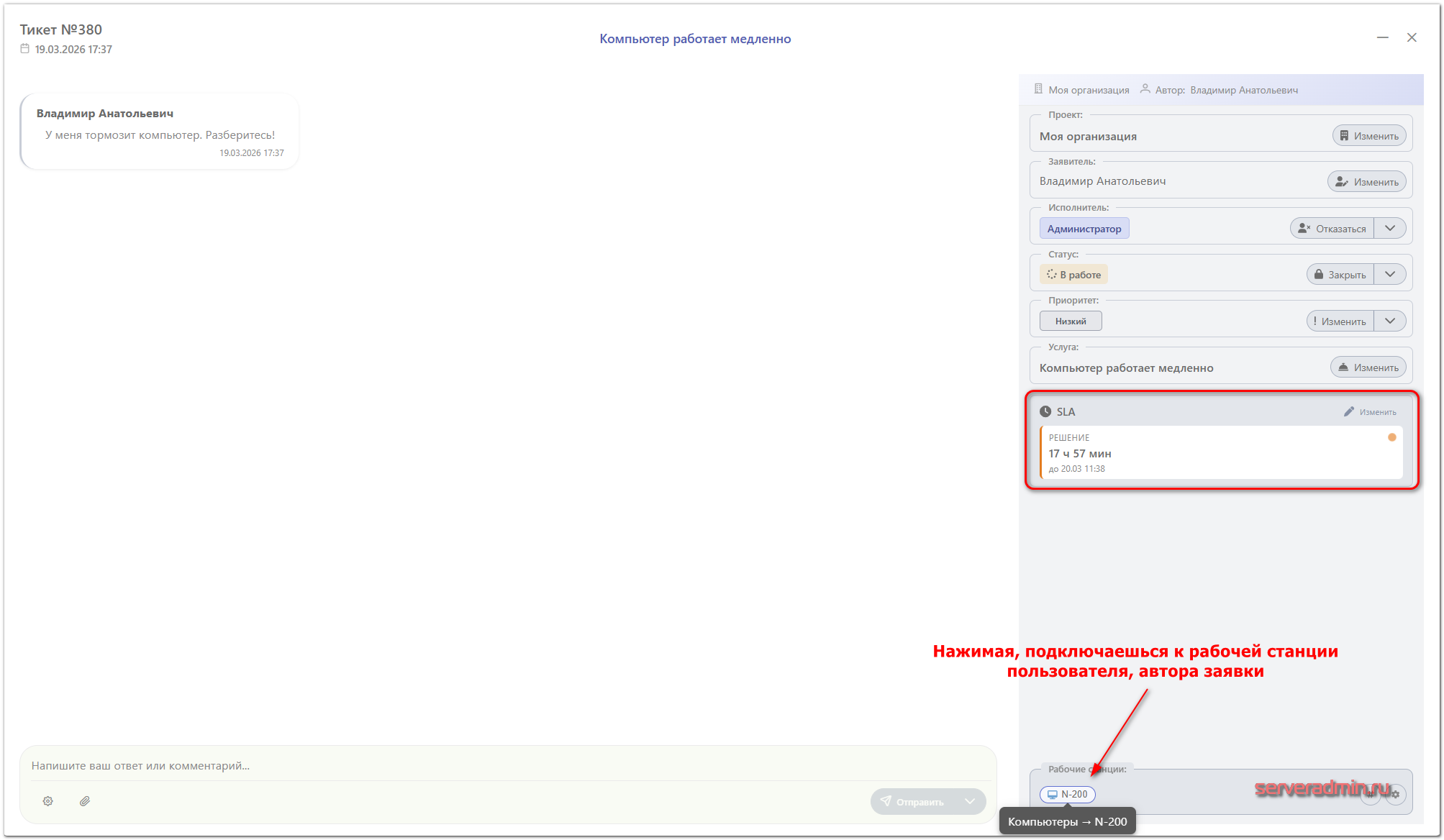This screenshot has height=840, width=1444.
Task: Click Изменить button for Заявитель
Action: 1366,182
